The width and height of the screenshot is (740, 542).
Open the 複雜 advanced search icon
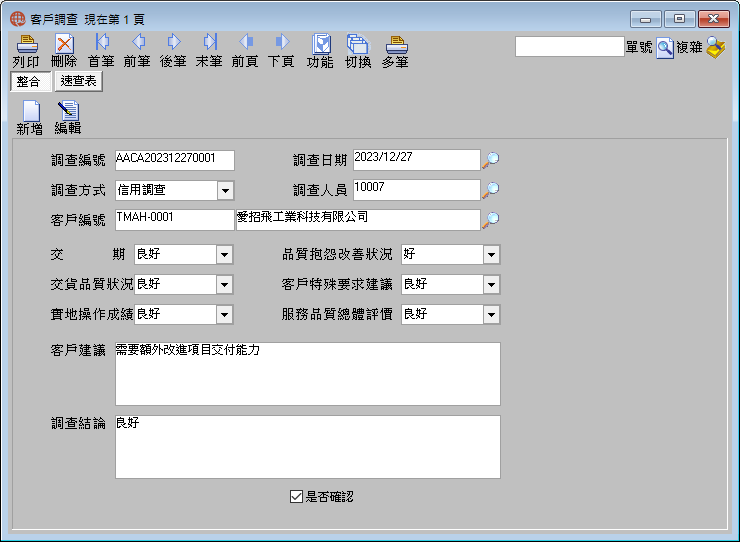pos(715,48)
